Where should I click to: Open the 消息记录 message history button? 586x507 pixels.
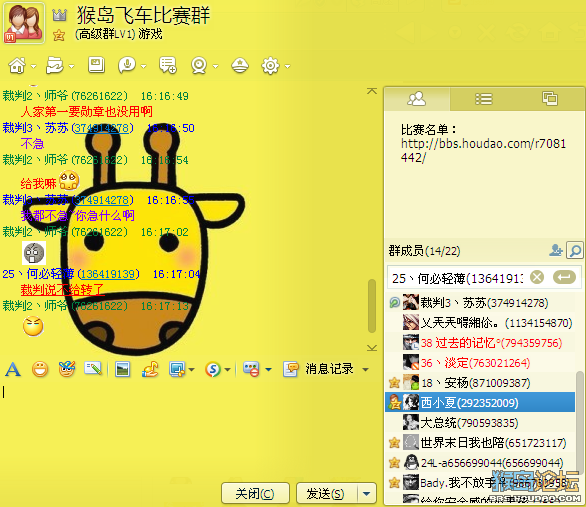pyautogui.click(x=318, y=369)
